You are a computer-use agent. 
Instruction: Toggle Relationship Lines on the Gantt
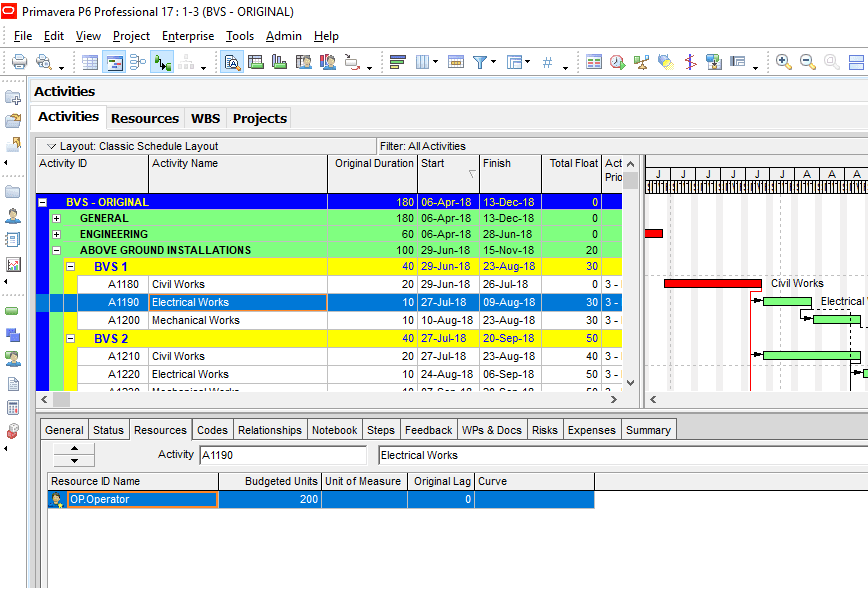[162, 62]
